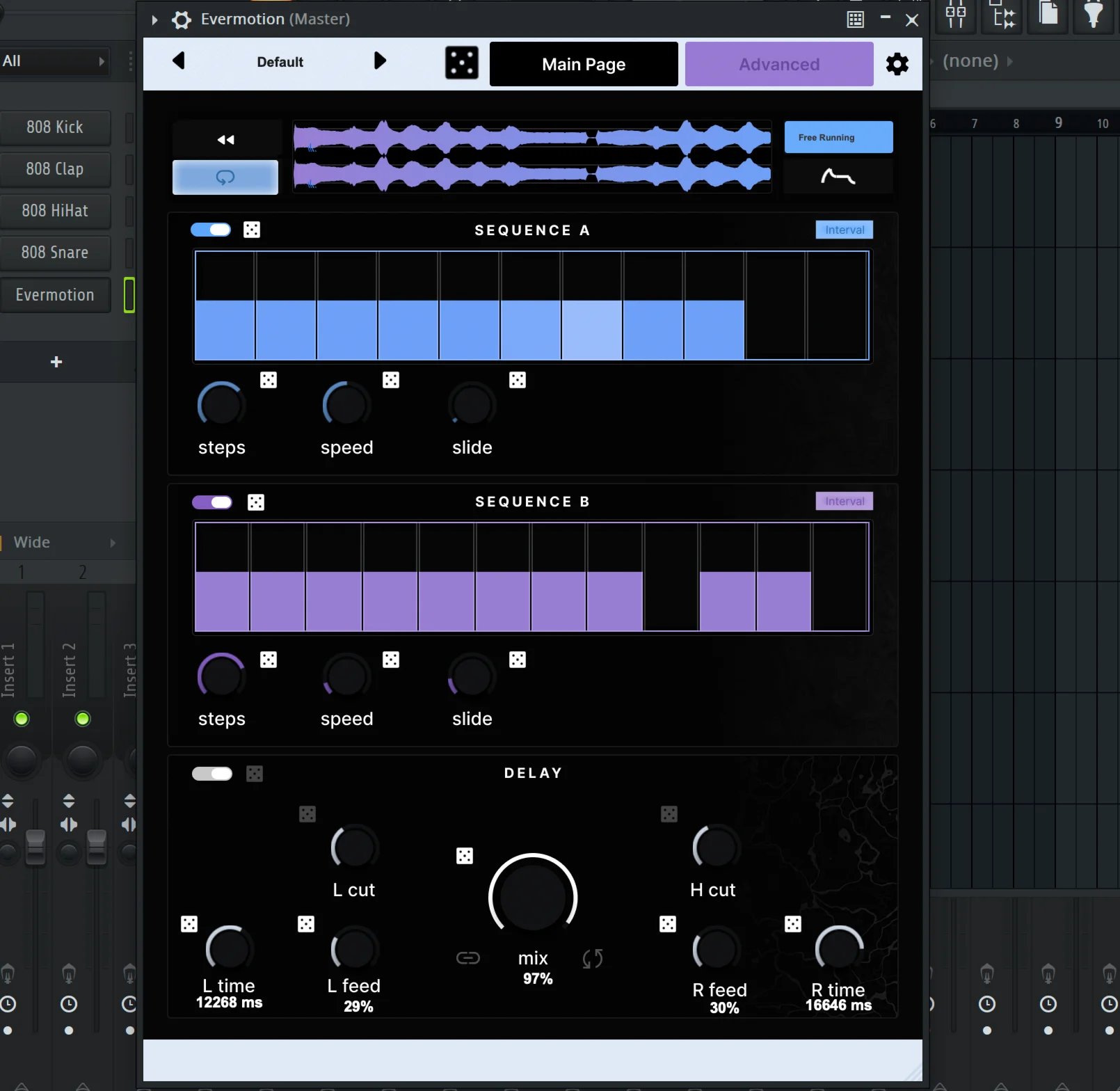1120x1091 pixels.
Task: Randomize Sequence A speed knob
Action: click(x=391, y=380)
